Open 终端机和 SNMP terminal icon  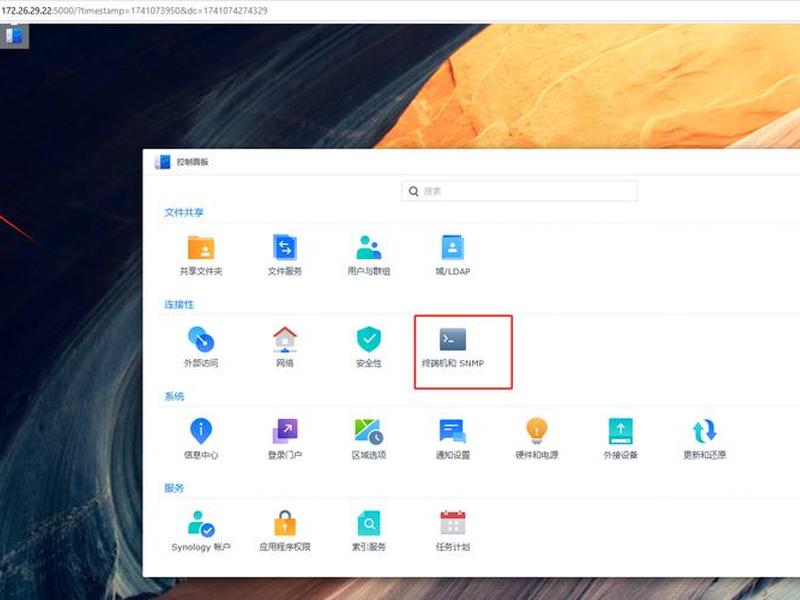(453, 339)
